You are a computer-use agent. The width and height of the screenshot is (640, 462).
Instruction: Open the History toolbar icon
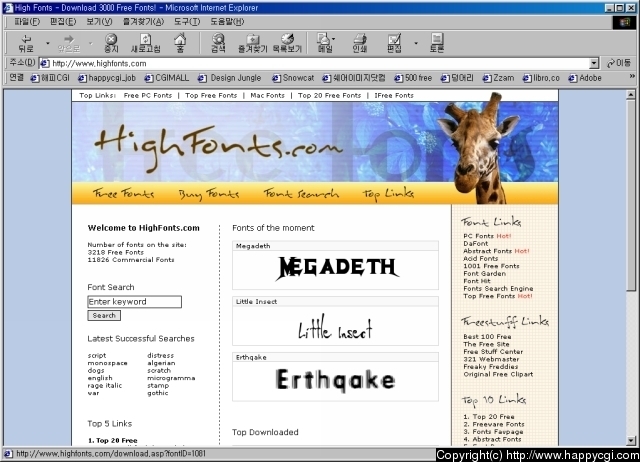coord(287,43)
